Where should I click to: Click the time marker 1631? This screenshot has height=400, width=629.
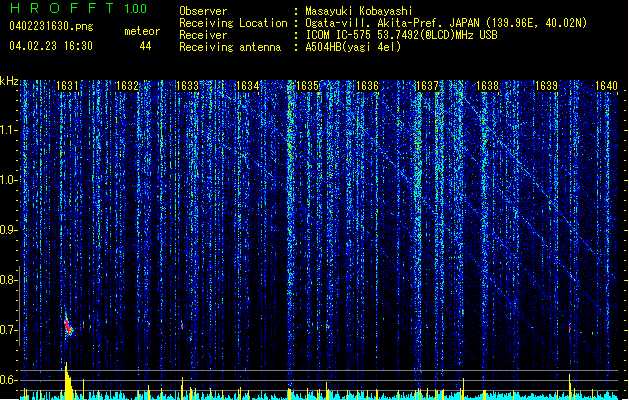click(67, 86)
